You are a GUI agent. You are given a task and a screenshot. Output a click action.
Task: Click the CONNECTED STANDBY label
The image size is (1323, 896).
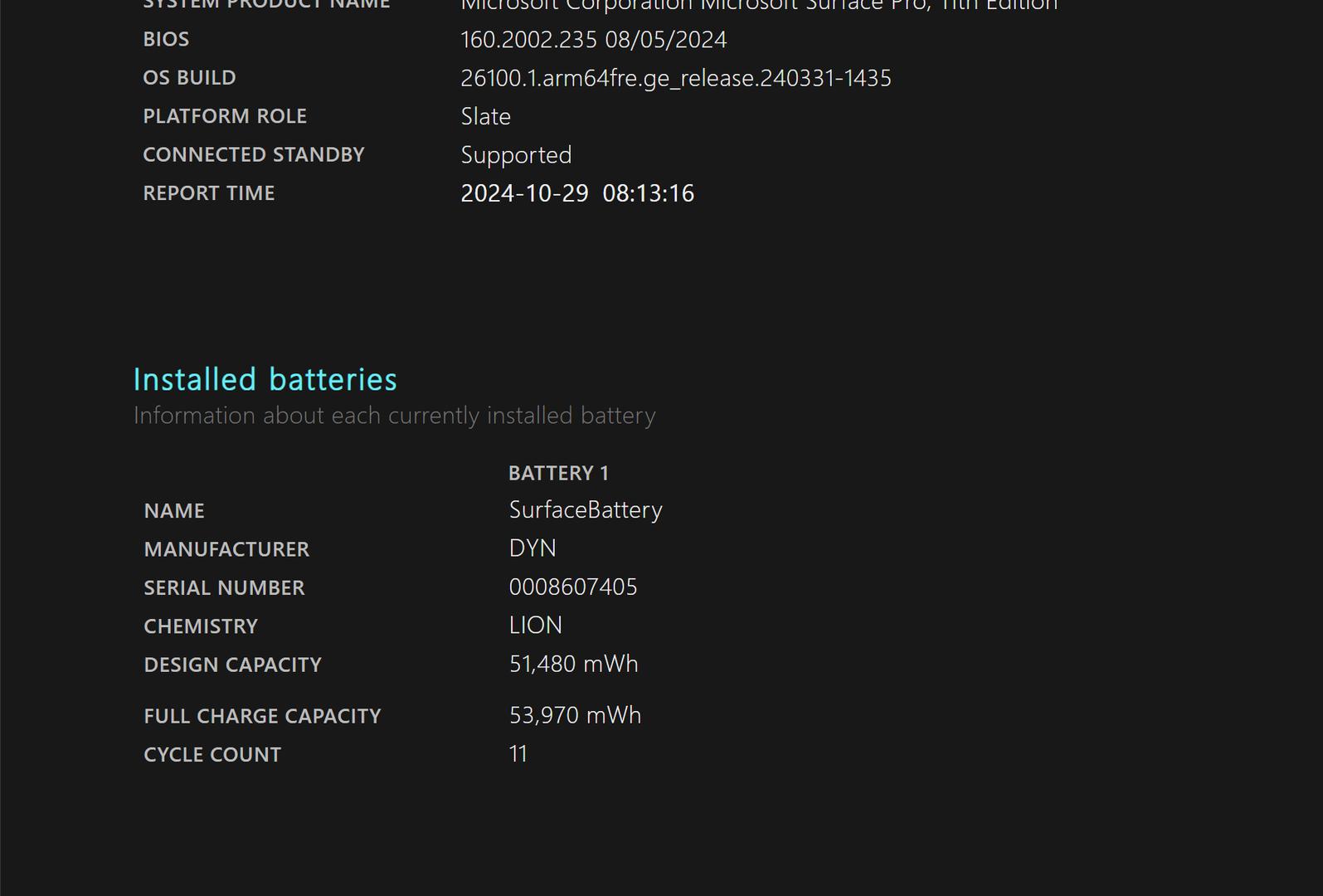coord(254,155)
